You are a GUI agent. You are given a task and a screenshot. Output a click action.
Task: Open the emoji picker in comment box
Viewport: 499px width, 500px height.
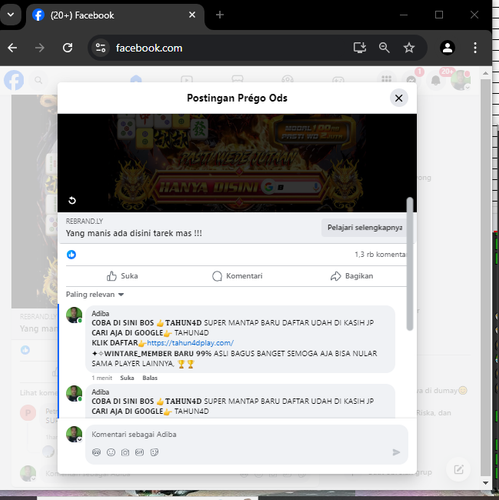(x=111, y=452)
